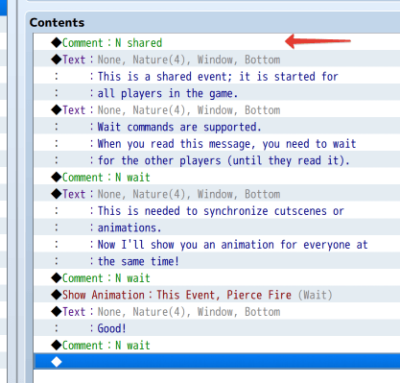Click the line 'animations.'
This screenshot has width=400, height=383.
click(217, 227)
